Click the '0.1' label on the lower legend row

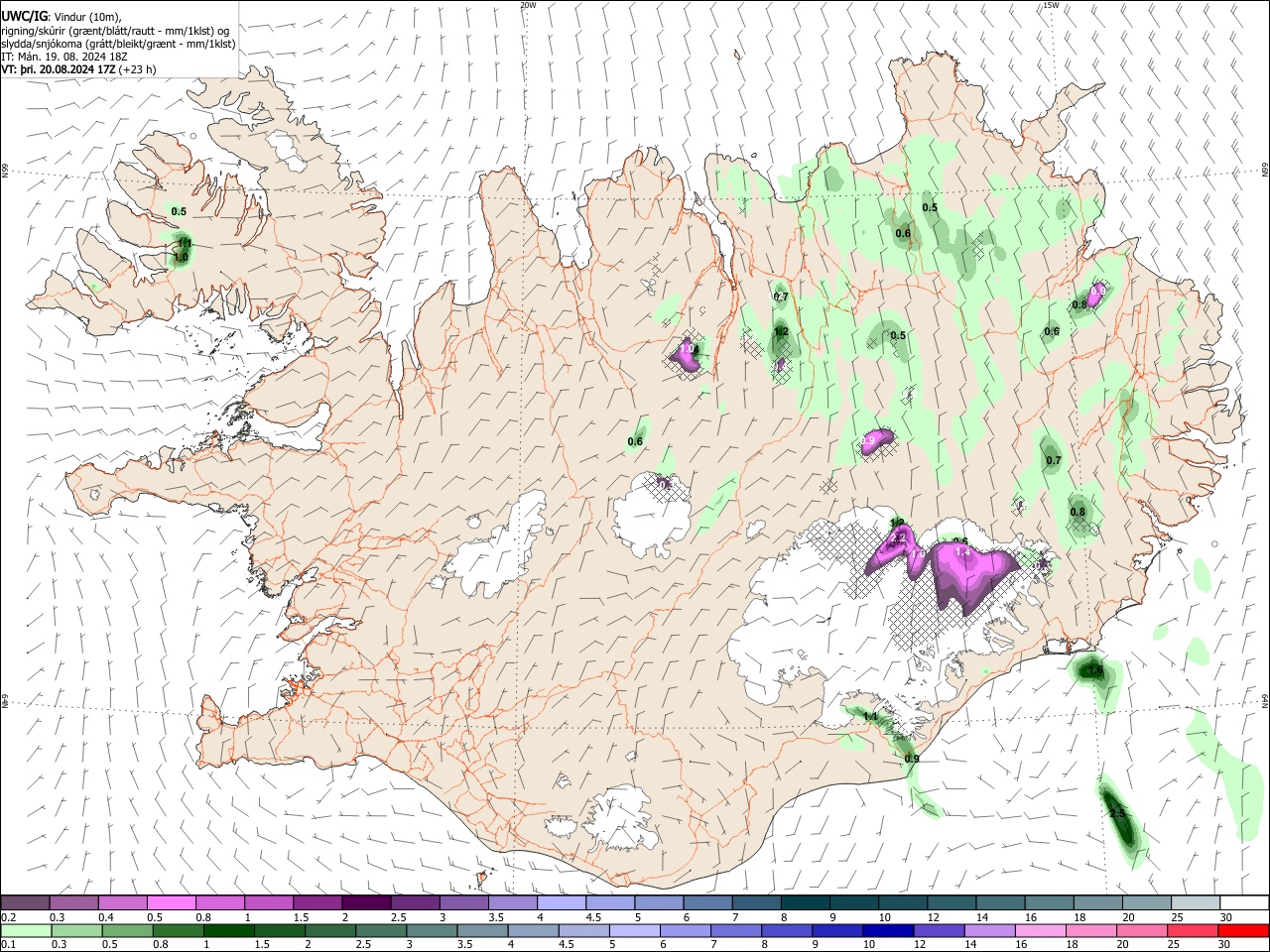8,944
